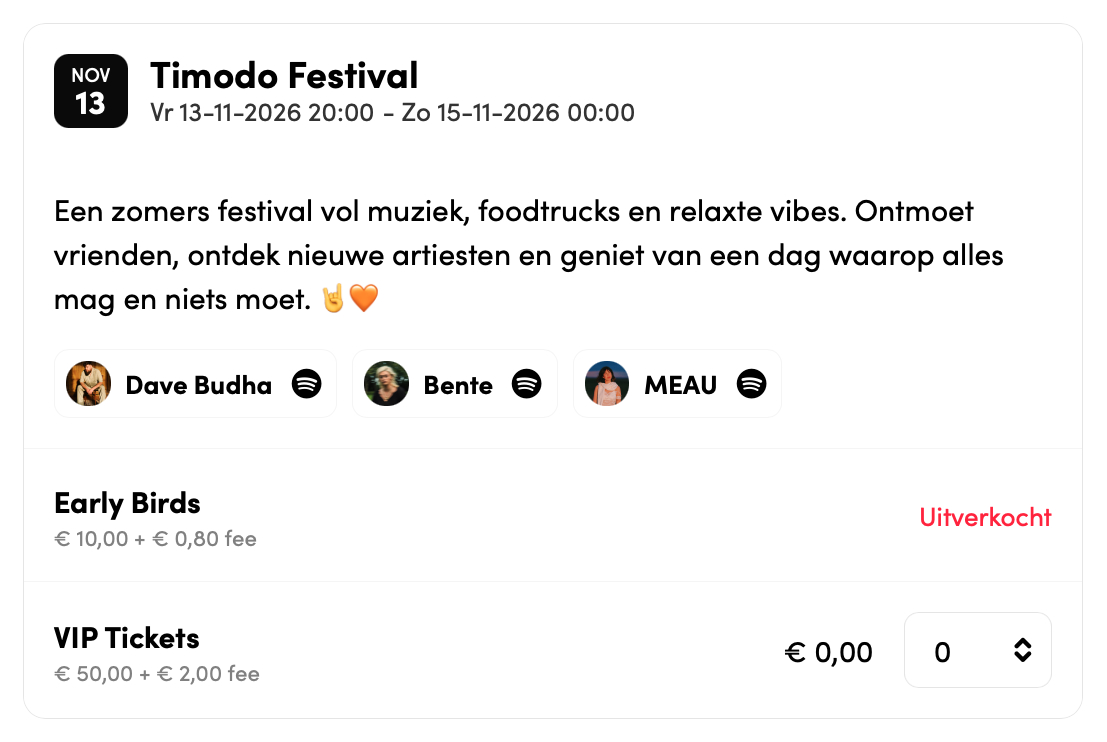Select the Dave Budha artist name
This screenshot has width=1107, height=742.
[x=198, y=385]
